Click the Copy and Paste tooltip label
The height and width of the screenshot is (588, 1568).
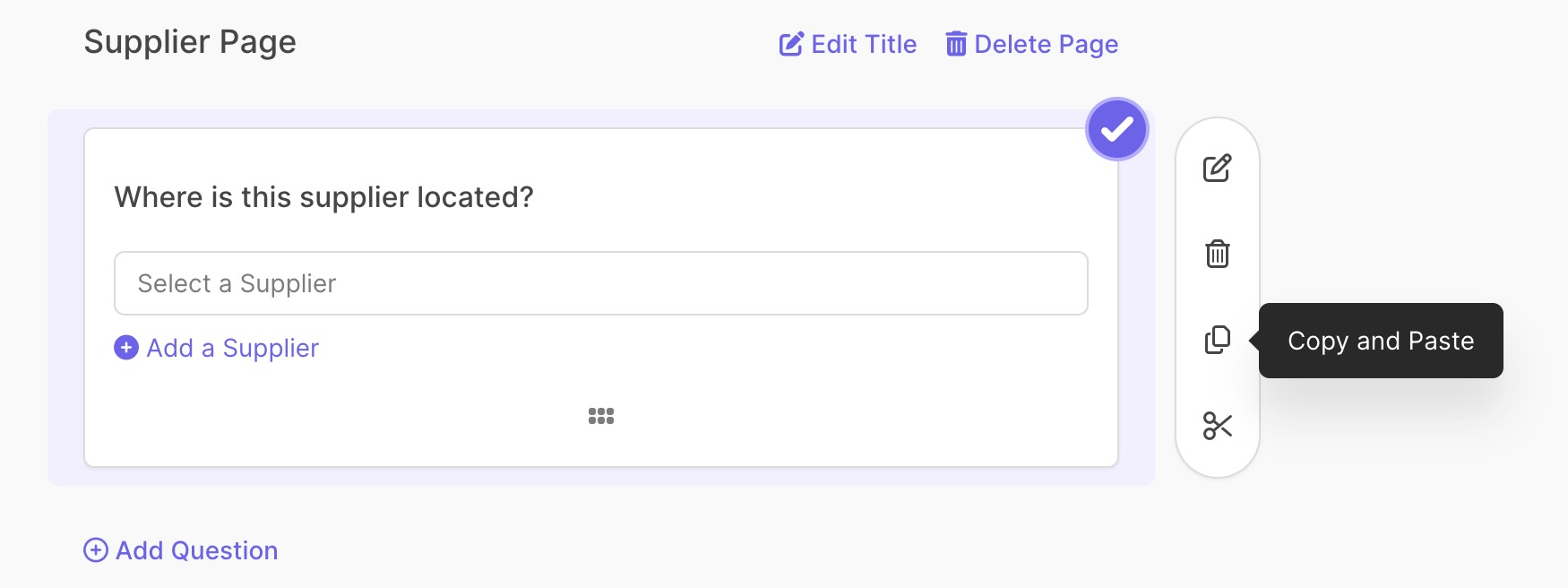click(1381, 341)
